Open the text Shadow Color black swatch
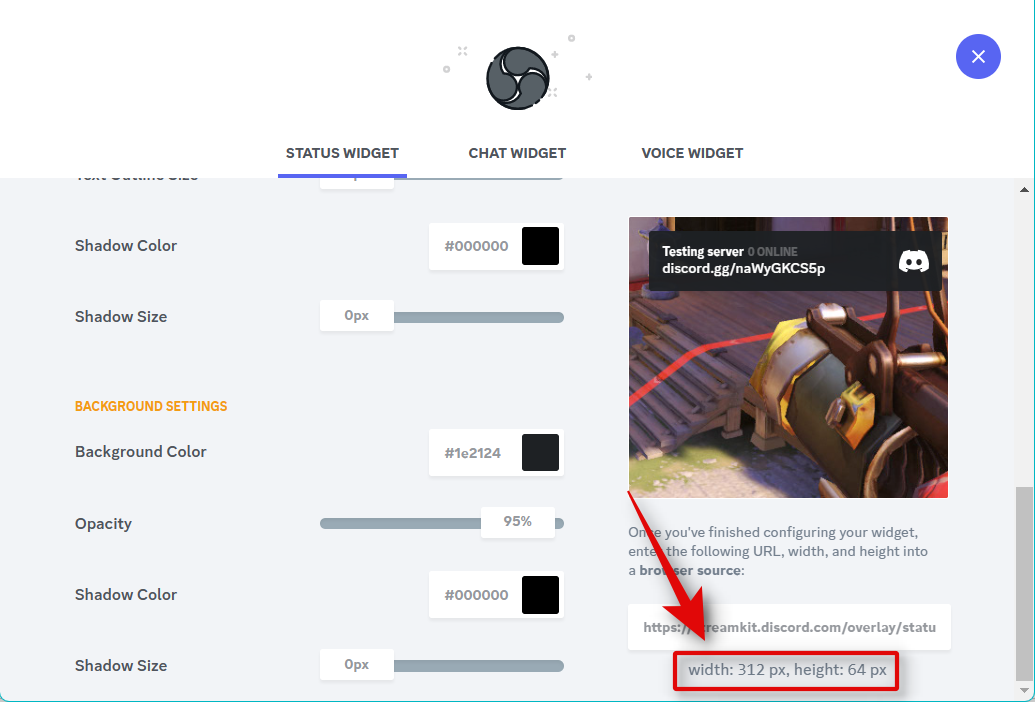This screenshot has width=1035, height=702. (x=540, y=246)
